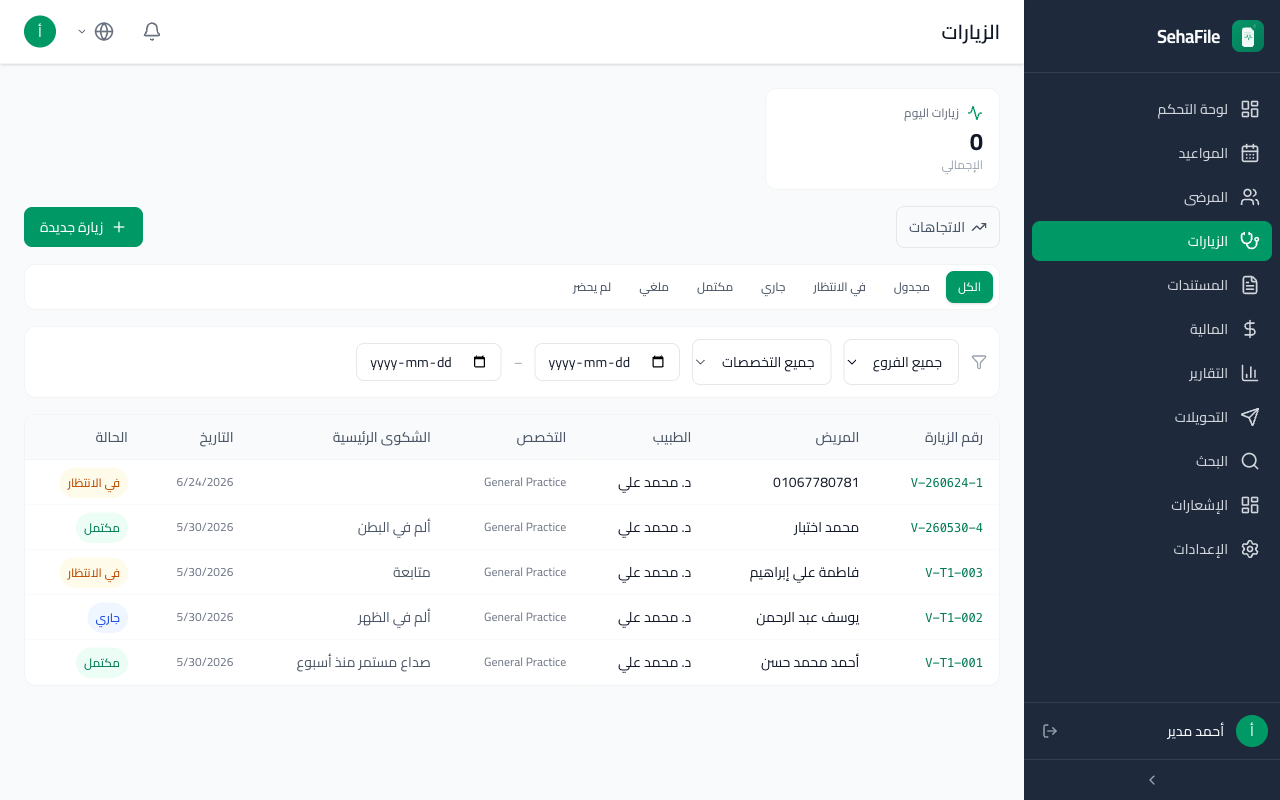Click the الاتجاهات trends button
This screenshot has height=800, width=1280.
coord(948,227)
